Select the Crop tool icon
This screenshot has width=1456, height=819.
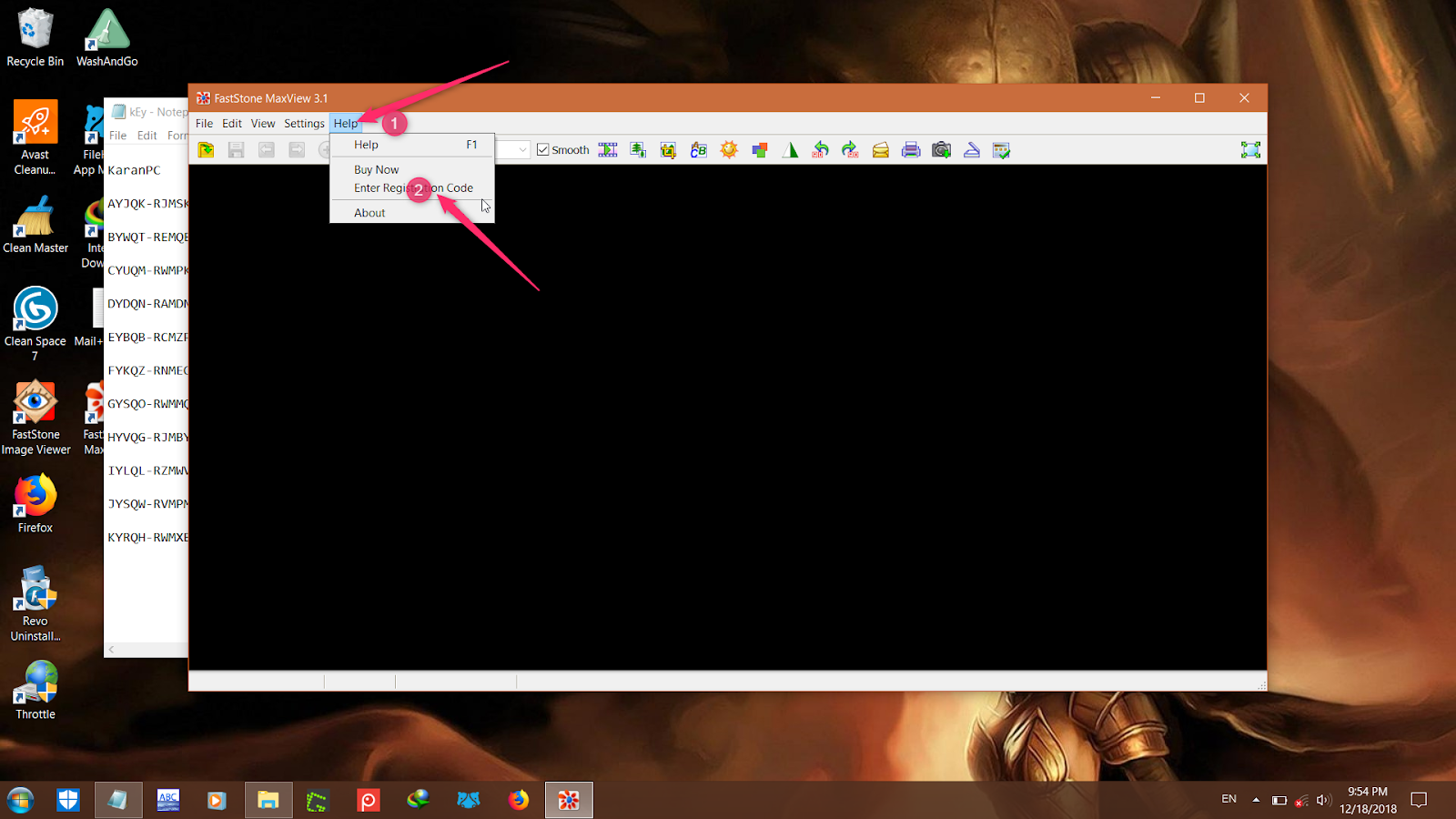point(668,150)
